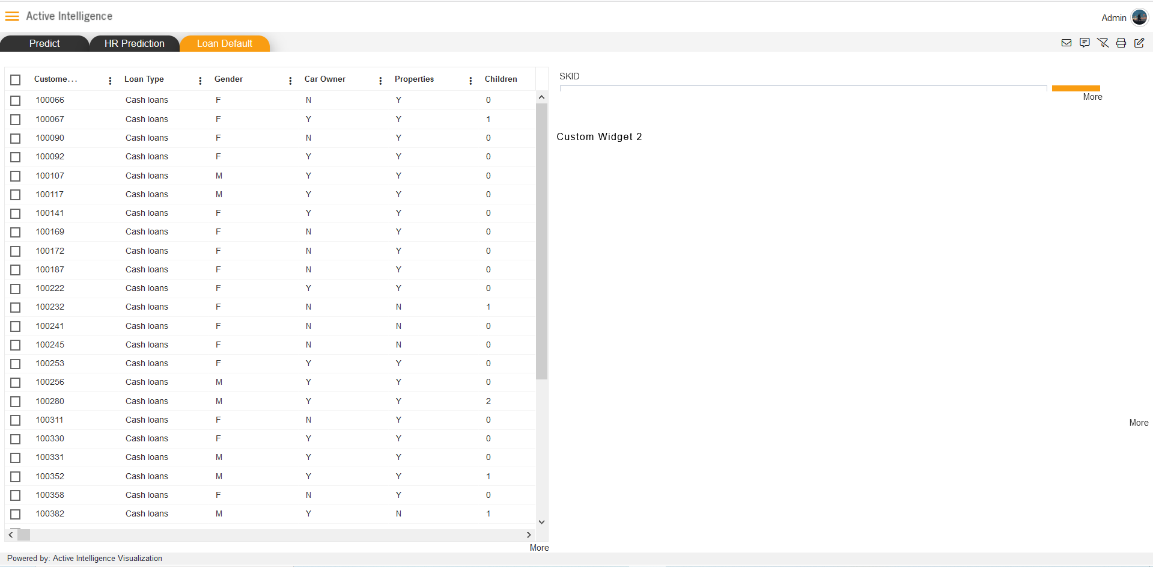Toggle the select-all header checkbox
Image resolution: width=1153 pixels, height=567 pixels.
tap(15, 79)
